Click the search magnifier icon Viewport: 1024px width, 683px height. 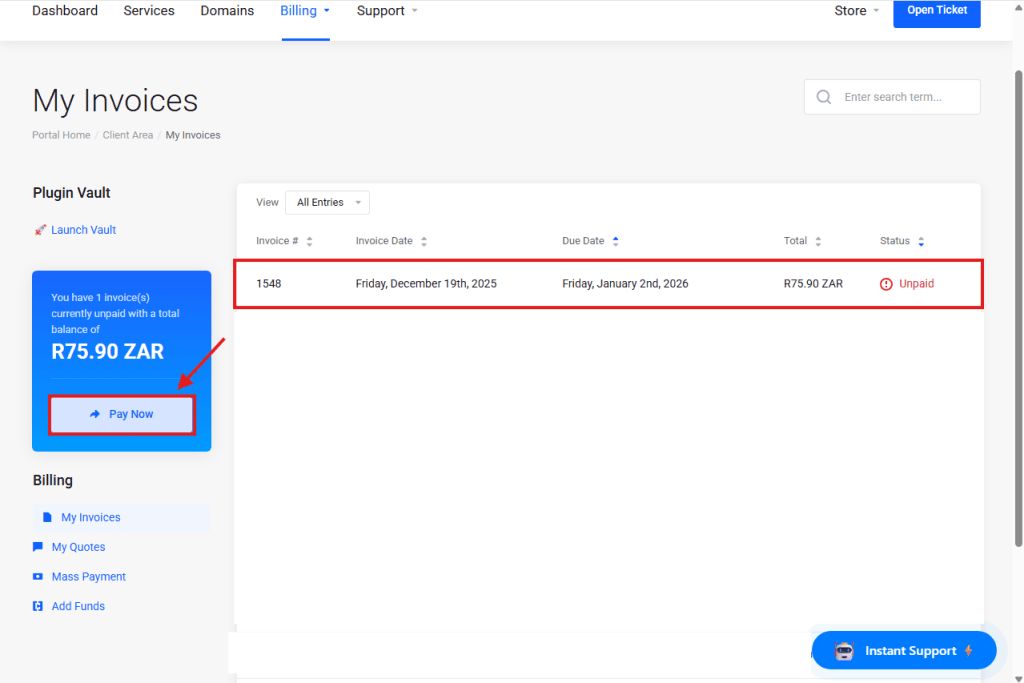point(824,97)
